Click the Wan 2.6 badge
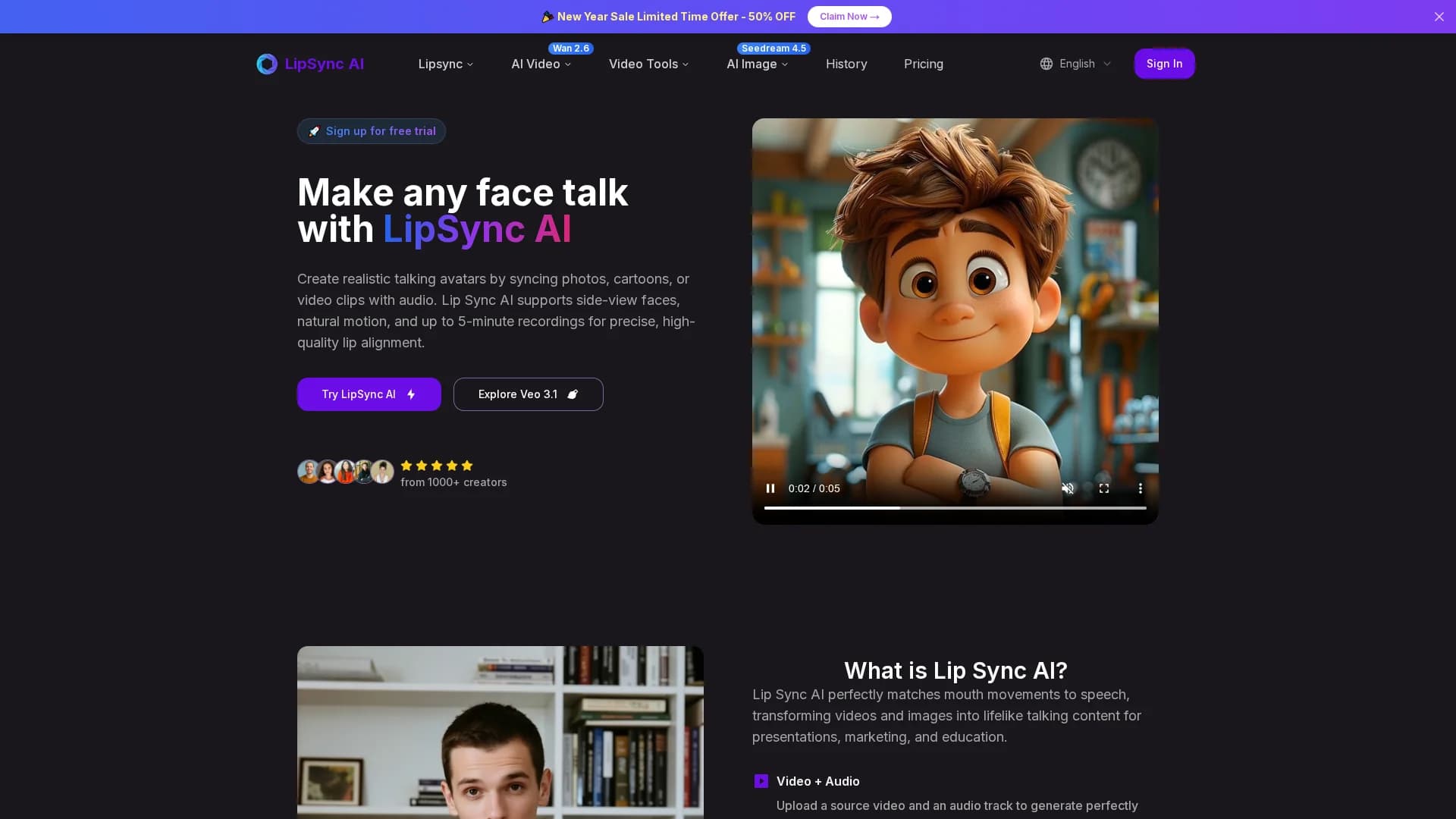1456x819 pixels. pos(570,49)
